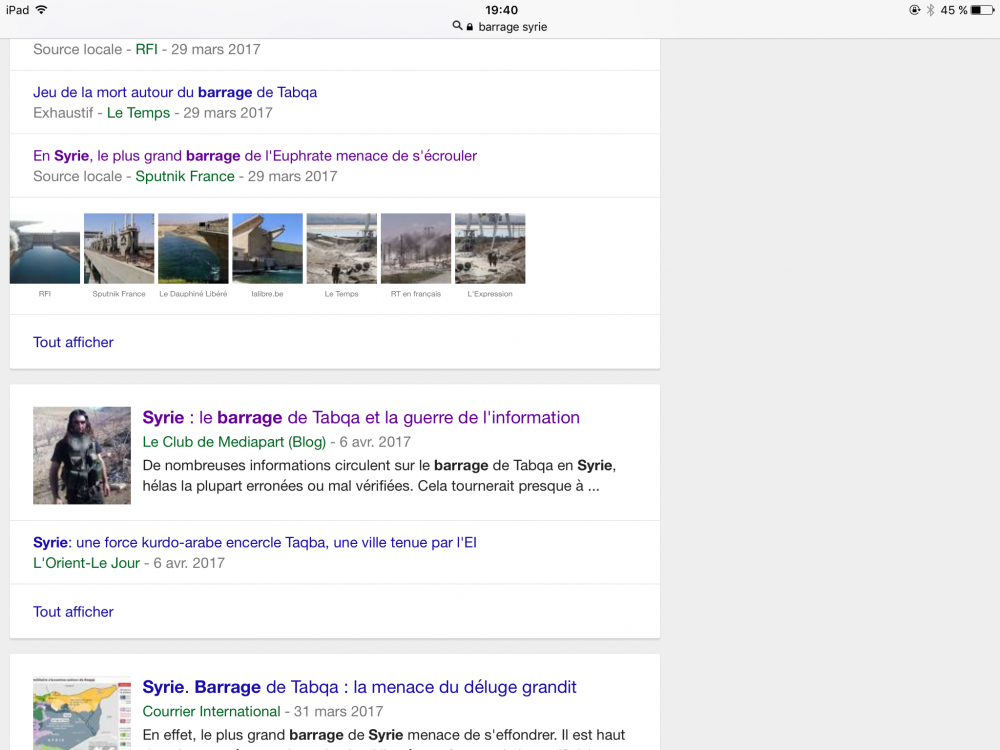Tap the Bluetooth icon in status bar
The image size is (1000, 750).
[929, 10]
